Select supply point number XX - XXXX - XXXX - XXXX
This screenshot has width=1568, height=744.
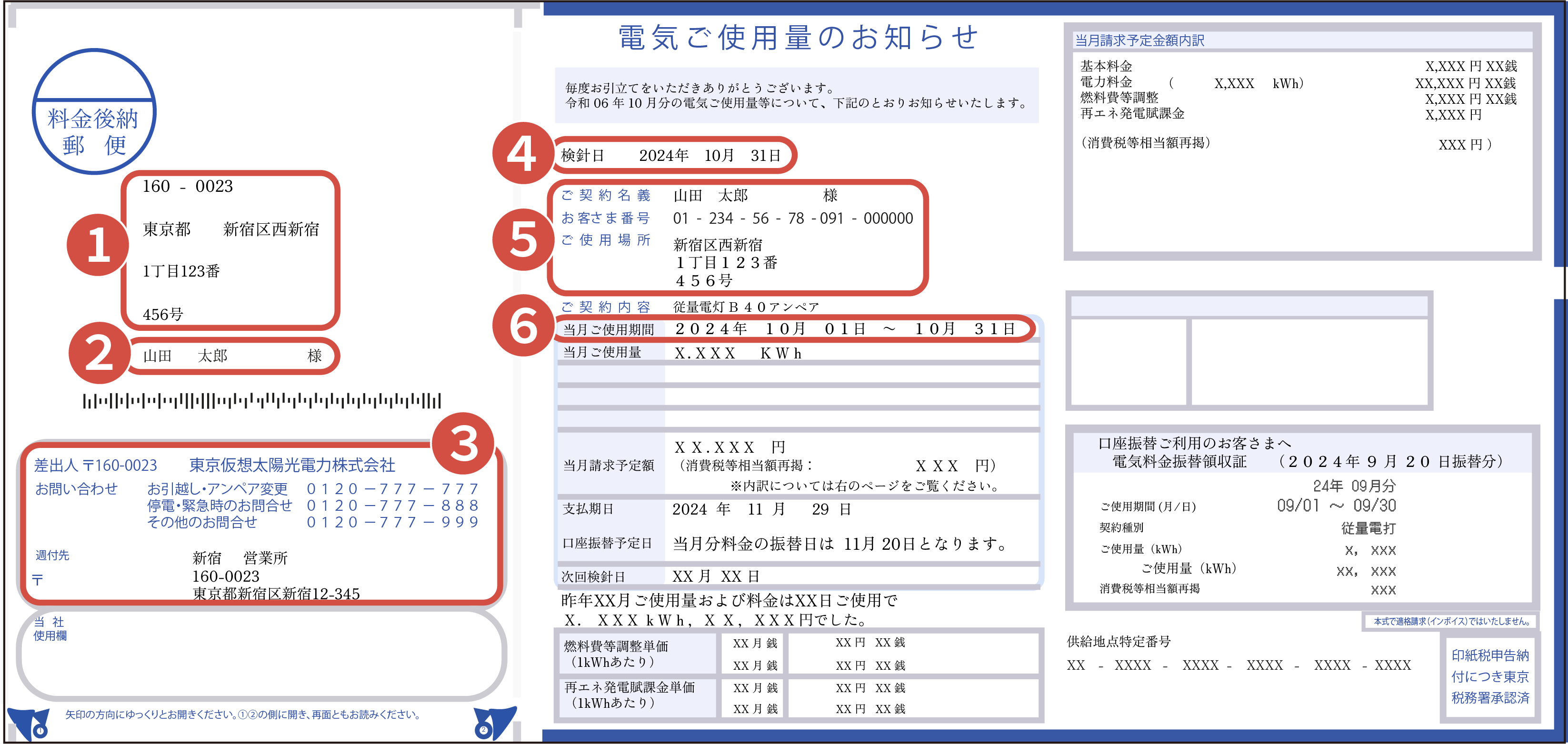pyautogui.click(x=1238, y=665)
